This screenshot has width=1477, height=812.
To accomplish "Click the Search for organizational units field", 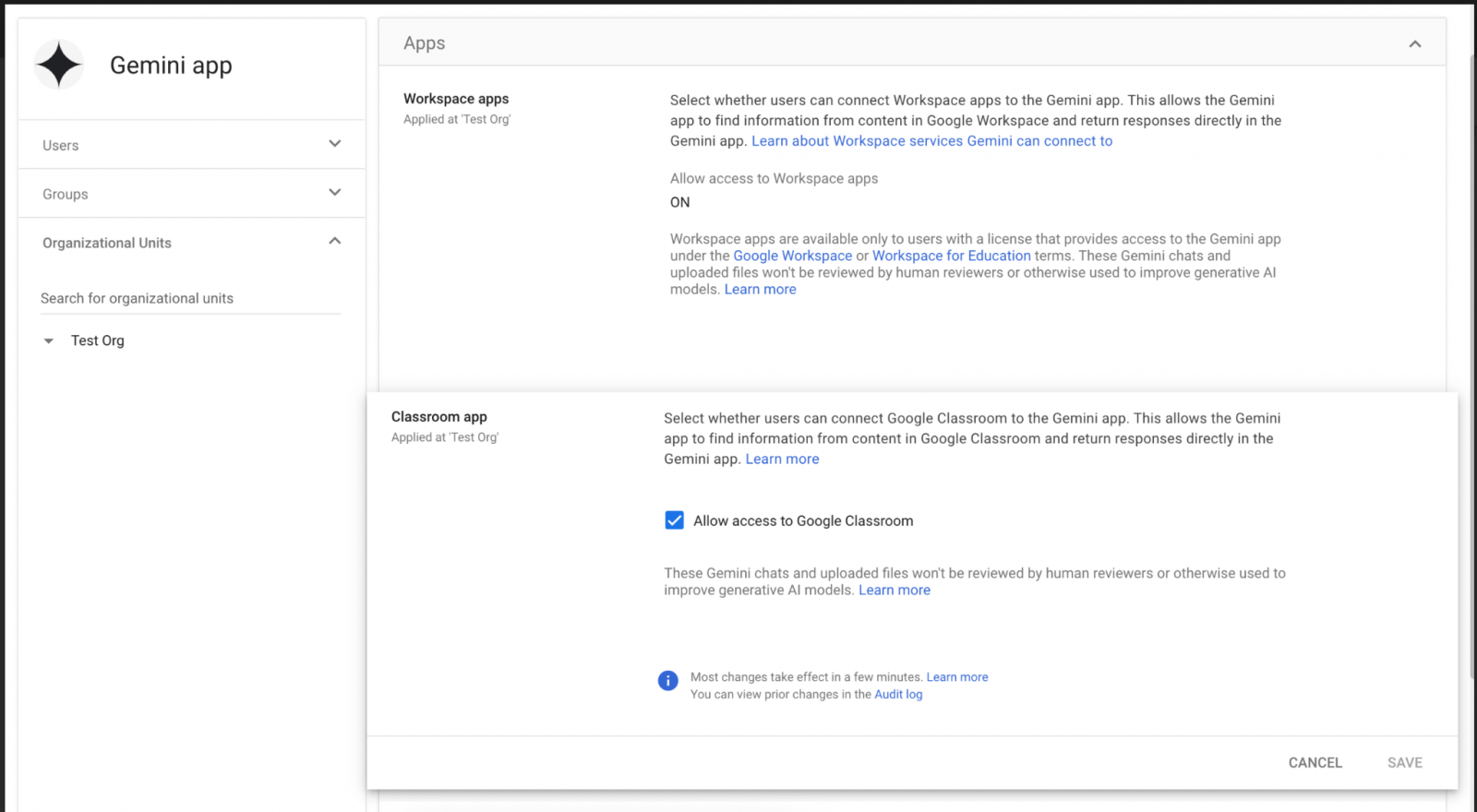I will pyautogui.click(x=191, y=298).
